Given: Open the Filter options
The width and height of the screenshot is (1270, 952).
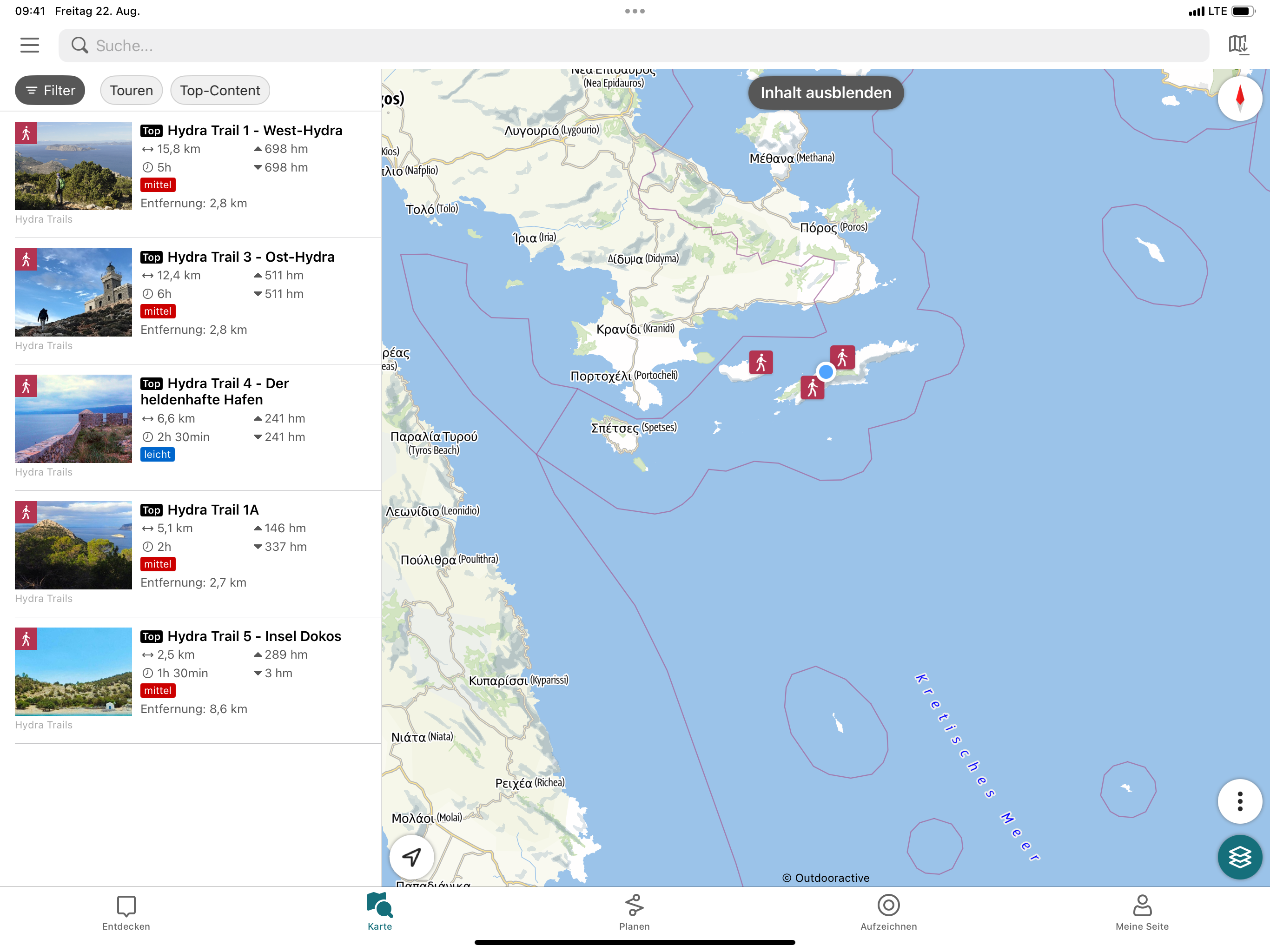Looking at the screenshot, I should [x=50, y=91].
